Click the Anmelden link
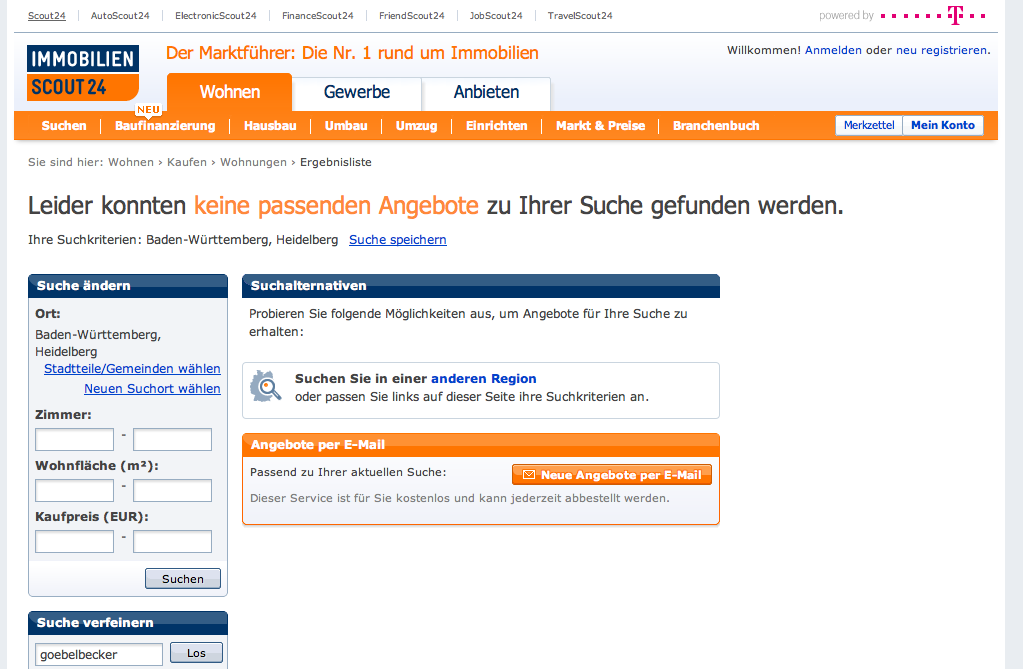This screenshot has width=1023, height=669. (x=833, y=50)
